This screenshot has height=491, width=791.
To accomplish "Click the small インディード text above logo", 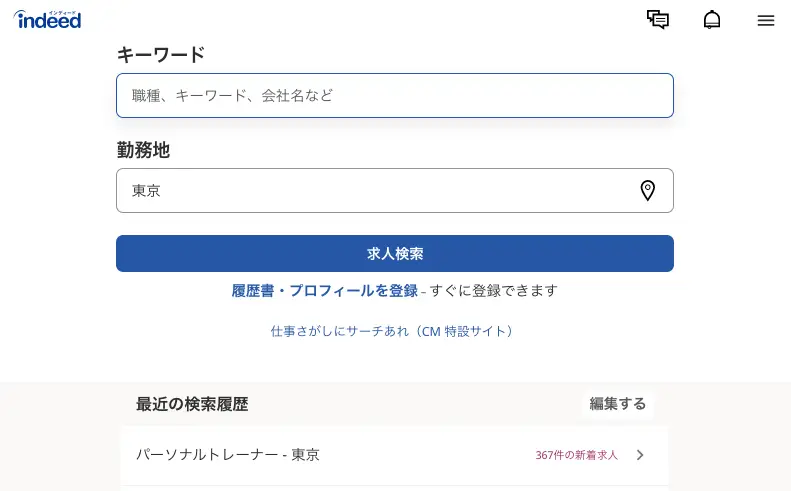I will point(63,13).
